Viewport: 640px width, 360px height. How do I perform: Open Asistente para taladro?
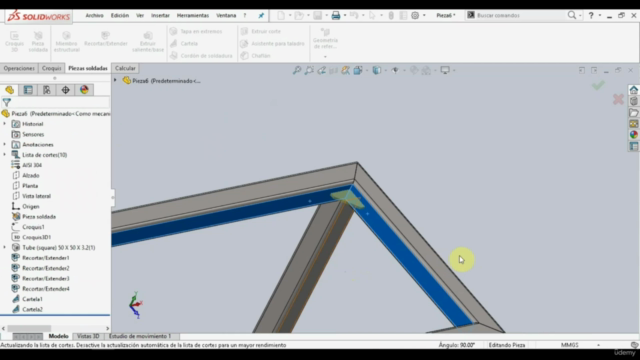click(x=273, y=43)
